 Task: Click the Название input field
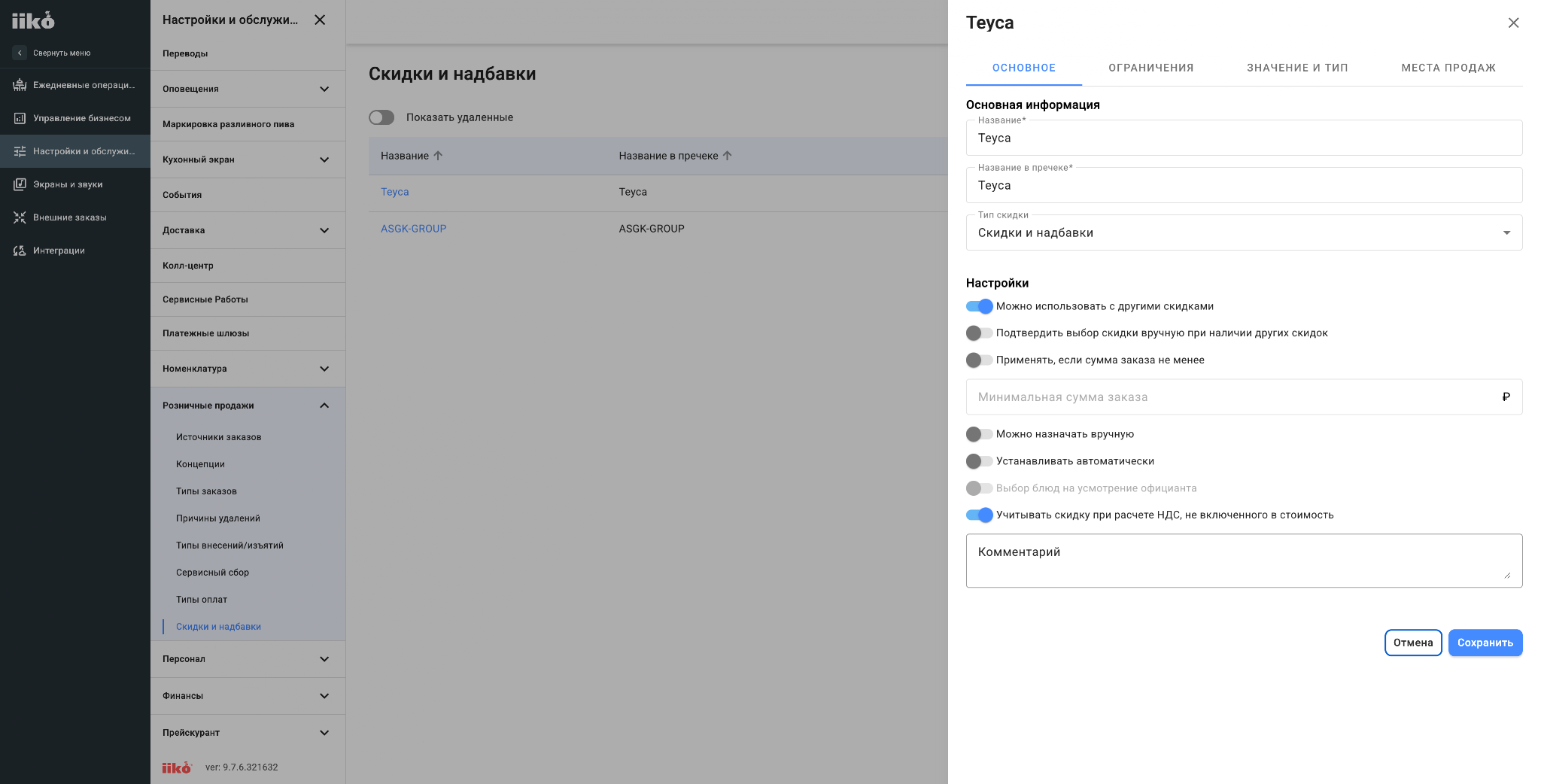(1244, 138)
